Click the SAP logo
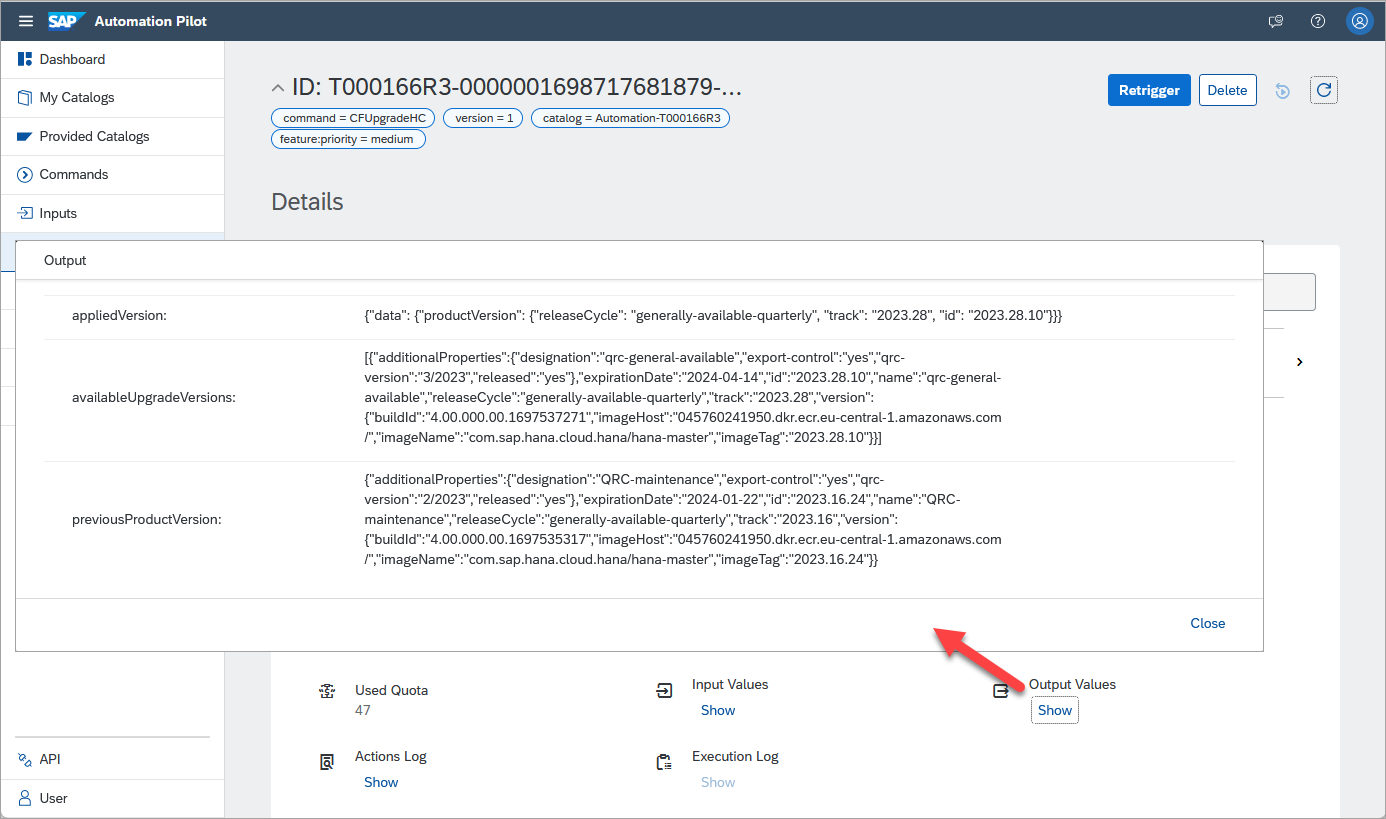 (x=66, y=21)
